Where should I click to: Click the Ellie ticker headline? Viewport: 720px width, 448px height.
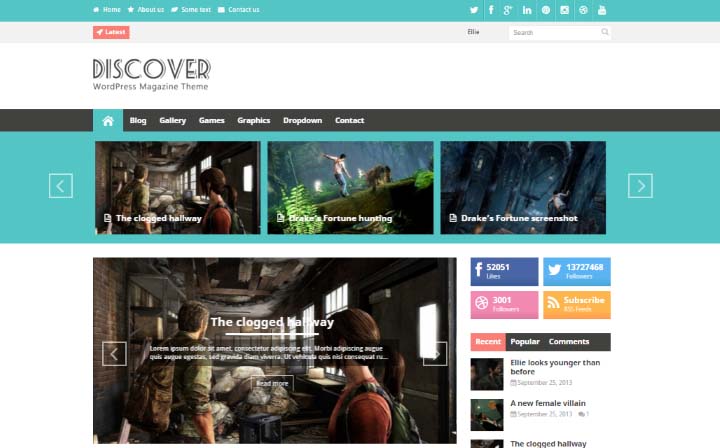473,32
